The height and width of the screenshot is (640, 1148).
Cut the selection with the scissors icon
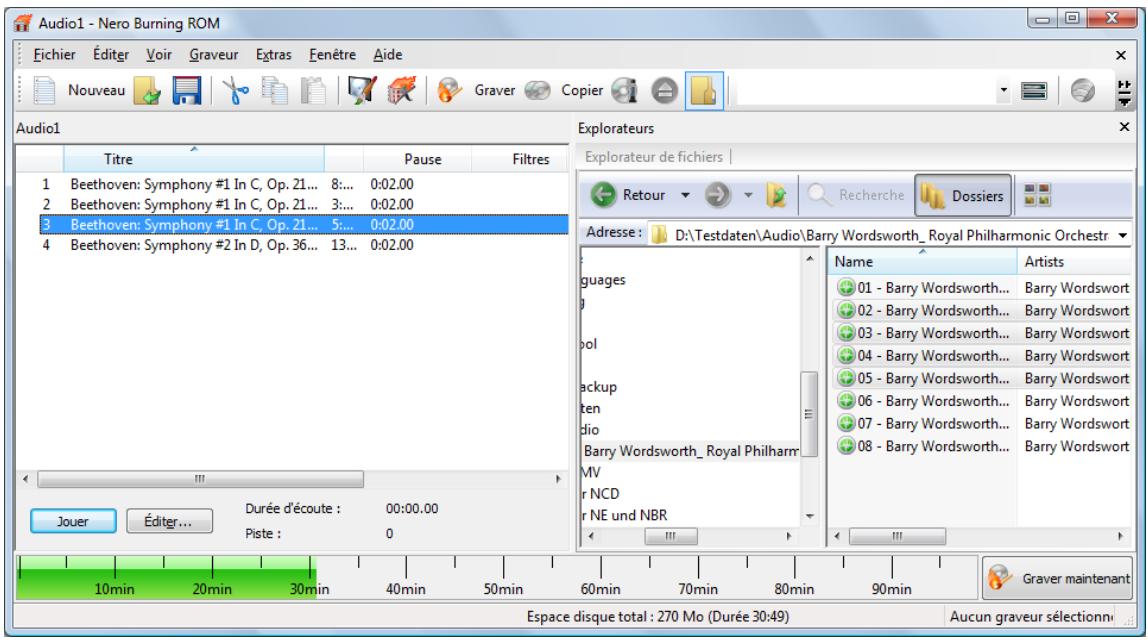235,91
